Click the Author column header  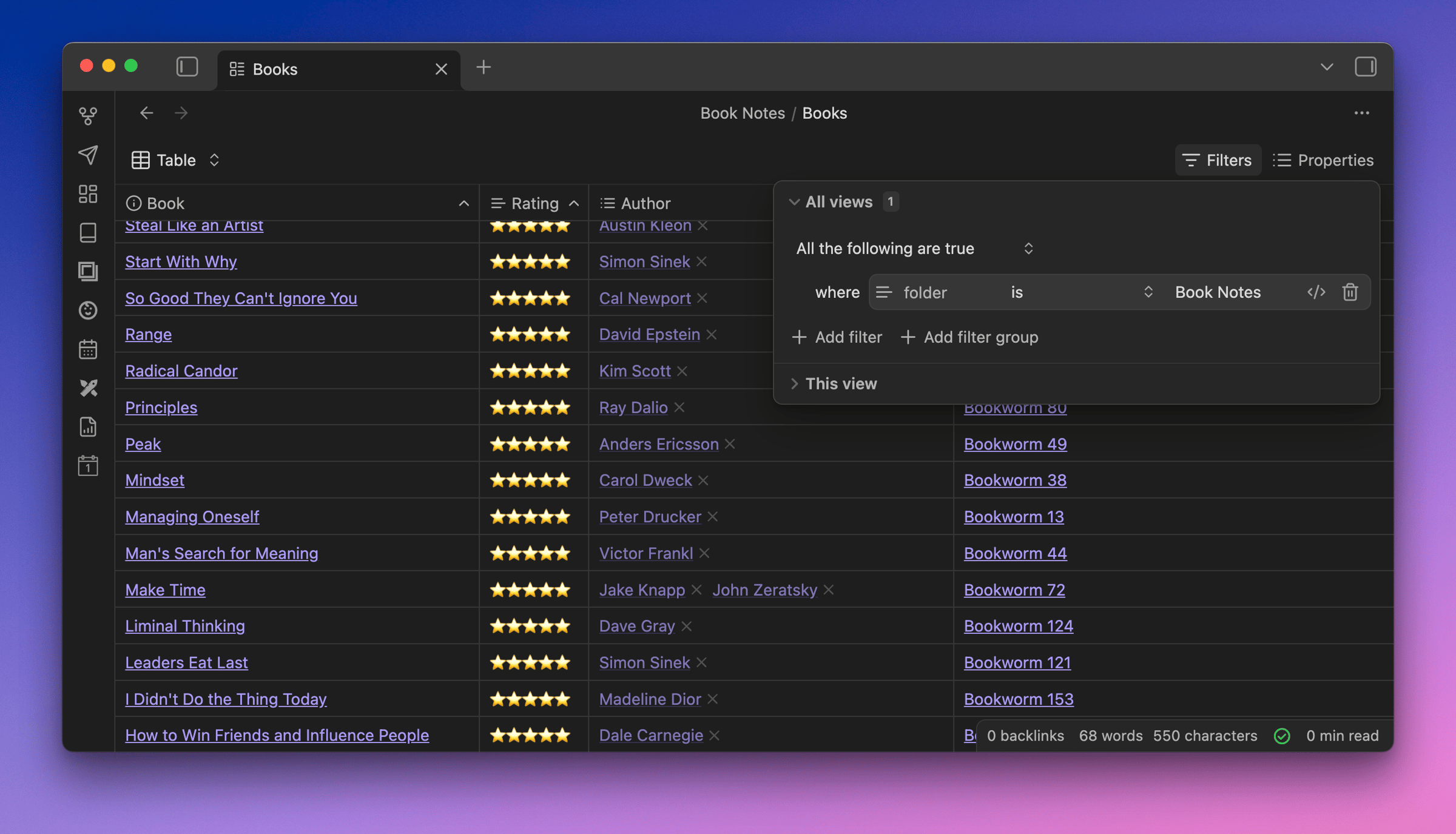click(635, 203)
